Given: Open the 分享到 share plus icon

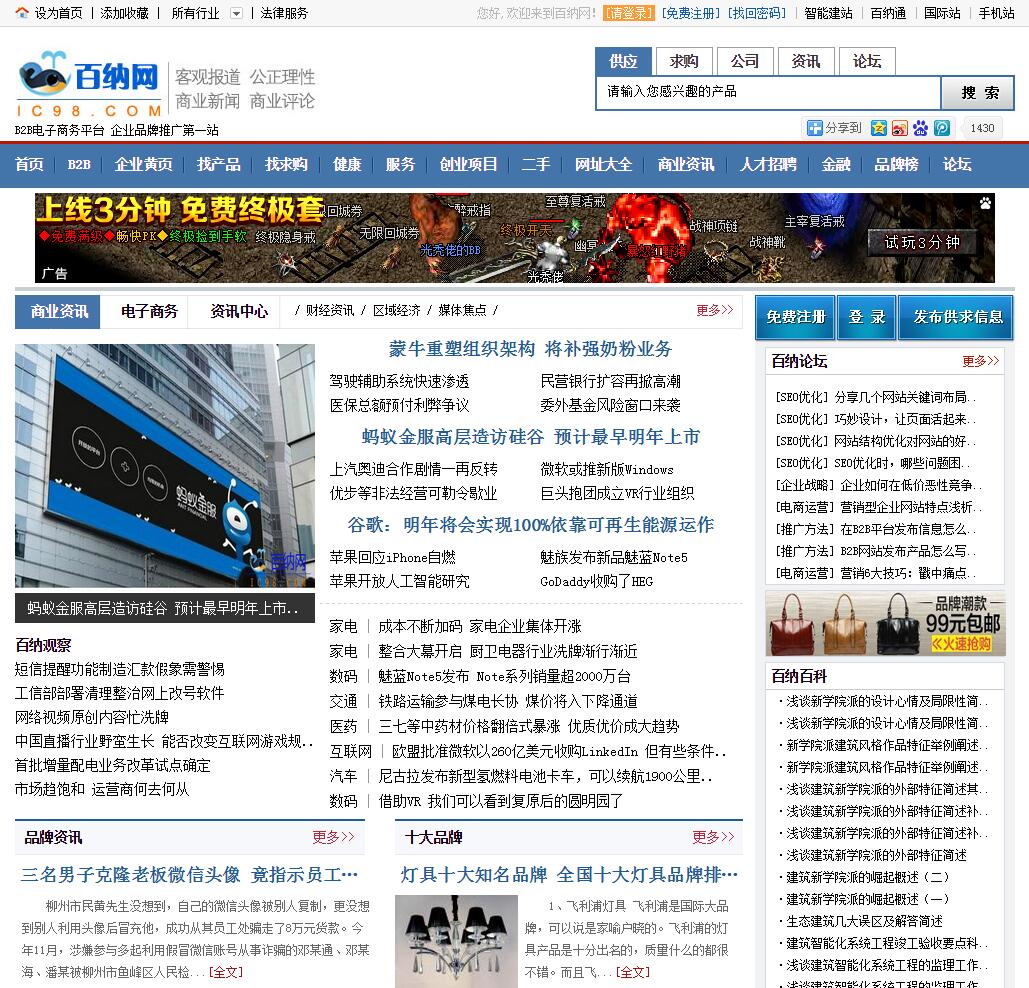Looking at the screenshot, I should [x=814, y=128].
